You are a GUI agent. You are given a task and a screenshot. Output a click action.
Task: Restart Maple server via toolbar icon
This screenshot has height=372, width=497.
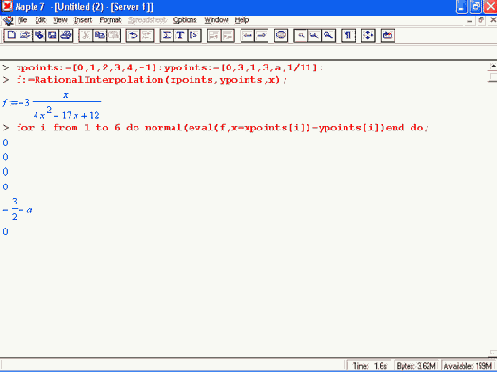click(388, 35)
